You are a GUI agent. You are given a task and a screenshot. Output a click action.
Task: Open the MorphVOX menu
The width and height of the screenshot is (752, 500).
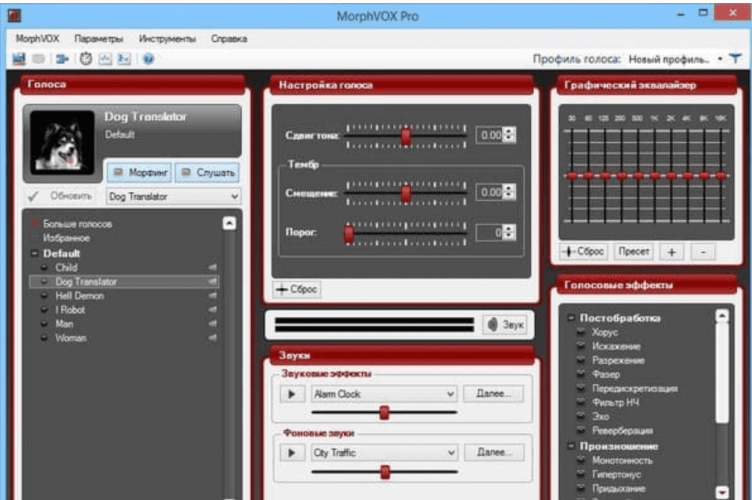37,38
